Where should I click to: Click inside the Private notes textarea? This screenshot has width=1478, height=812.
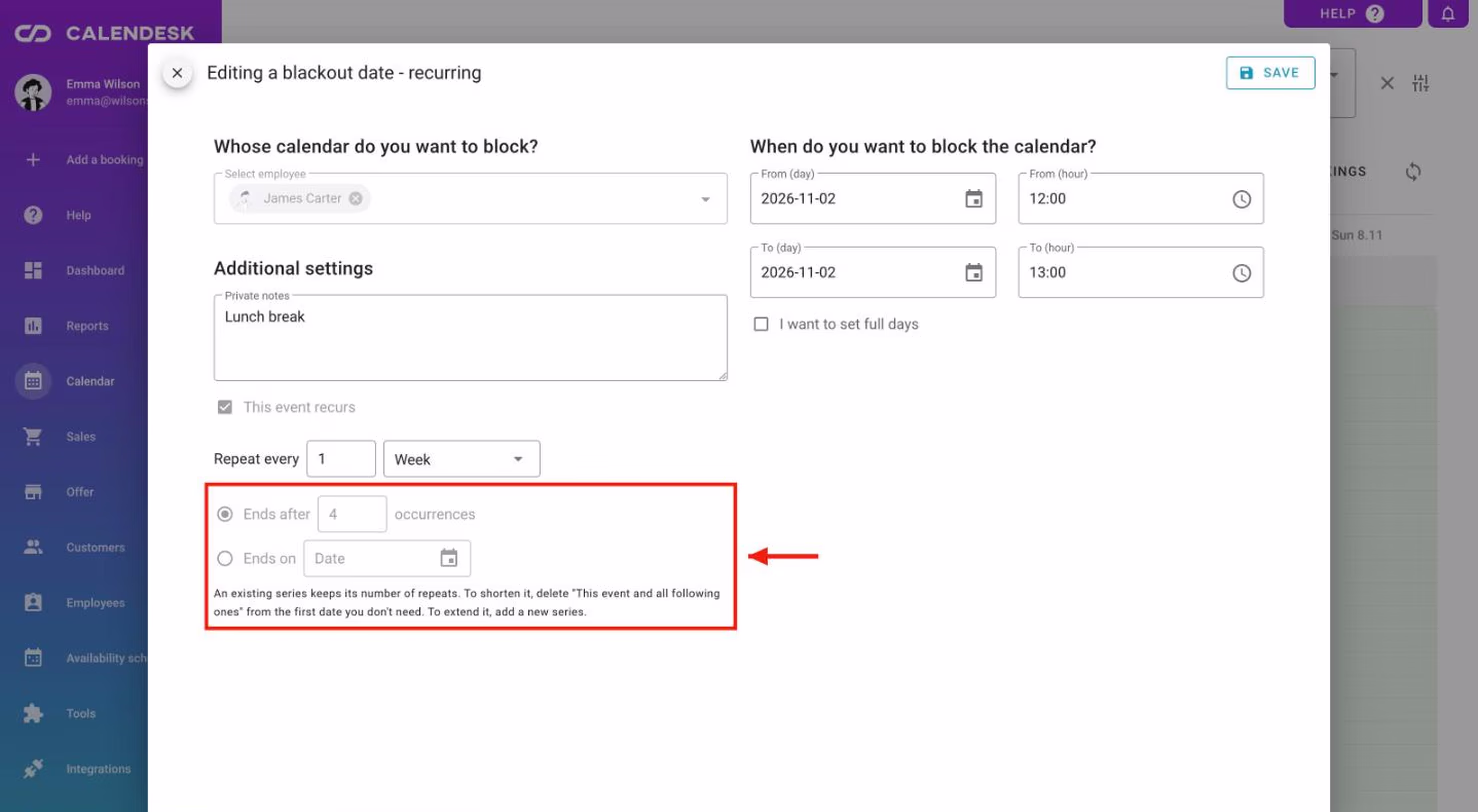coord(470,338)
